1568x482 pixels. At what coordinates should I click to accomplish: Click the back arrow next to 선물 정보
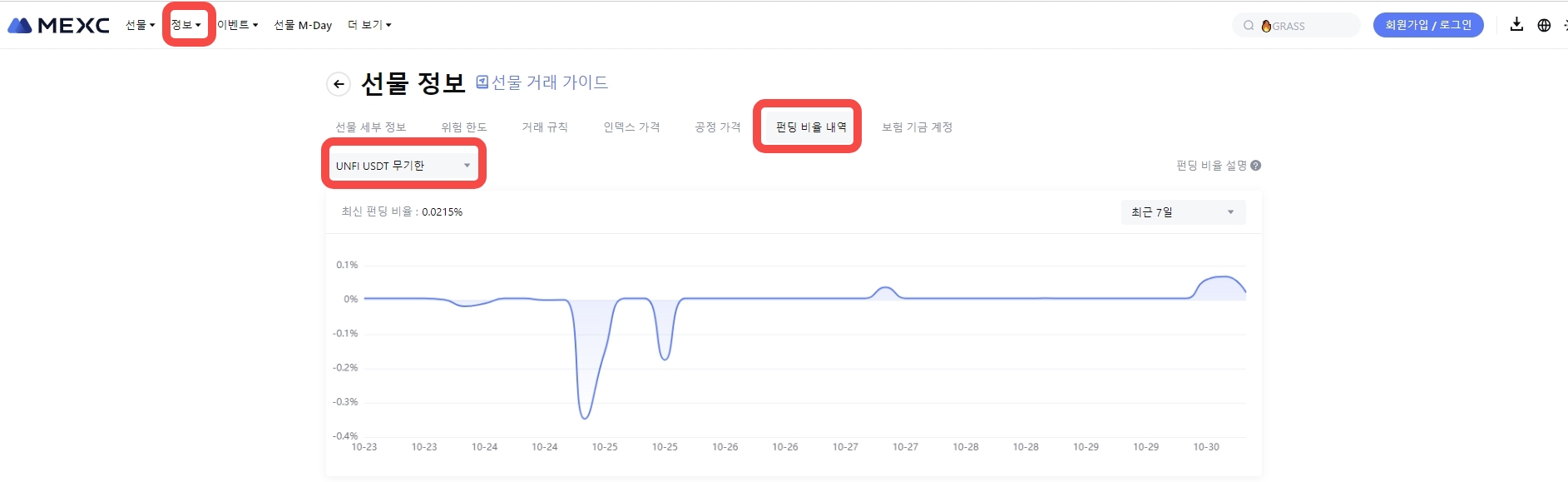338,84
